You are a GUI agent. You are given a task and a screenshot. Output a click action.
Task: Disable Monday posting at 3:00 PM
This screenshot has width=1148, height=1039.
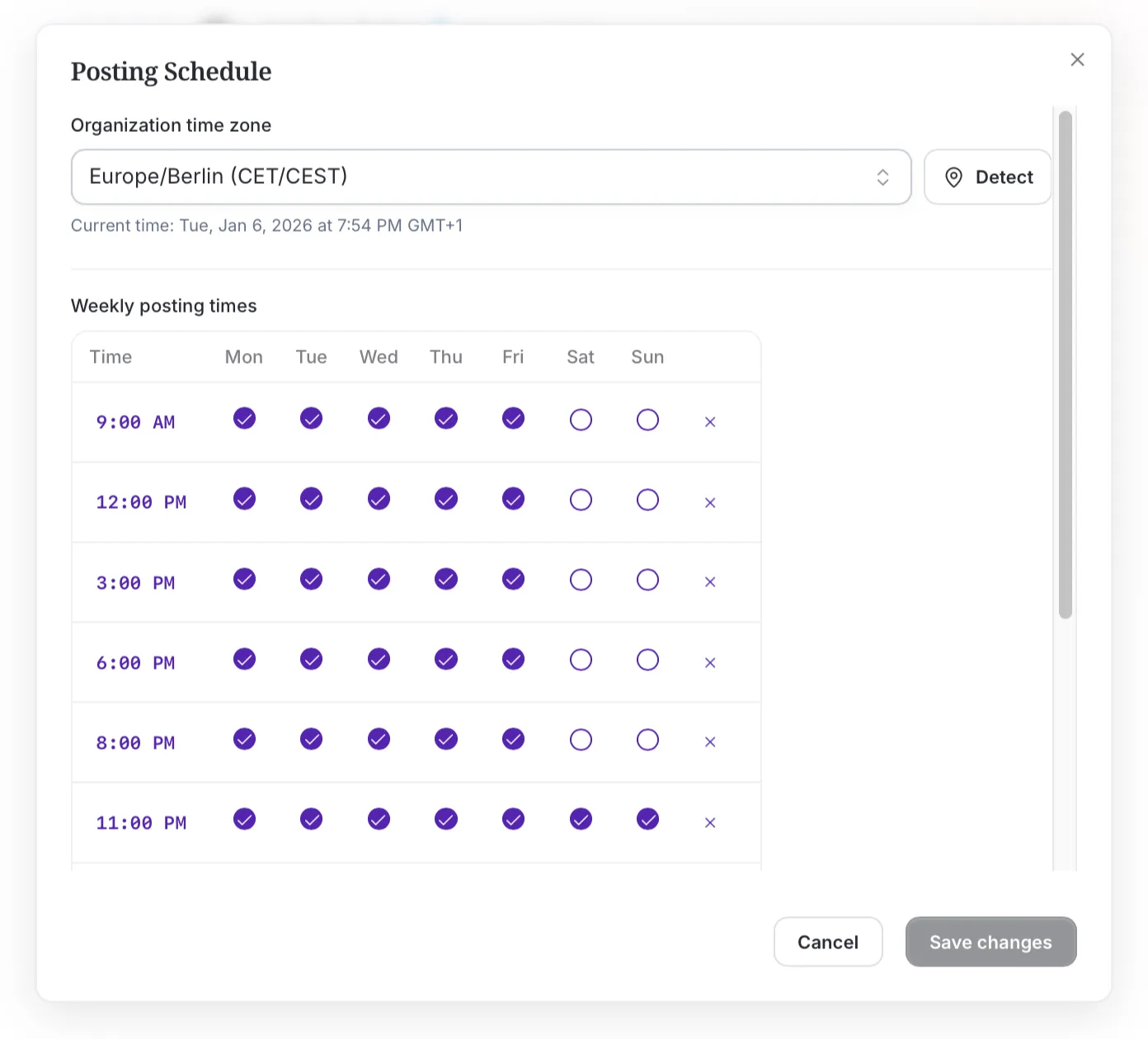pos(244,580)
